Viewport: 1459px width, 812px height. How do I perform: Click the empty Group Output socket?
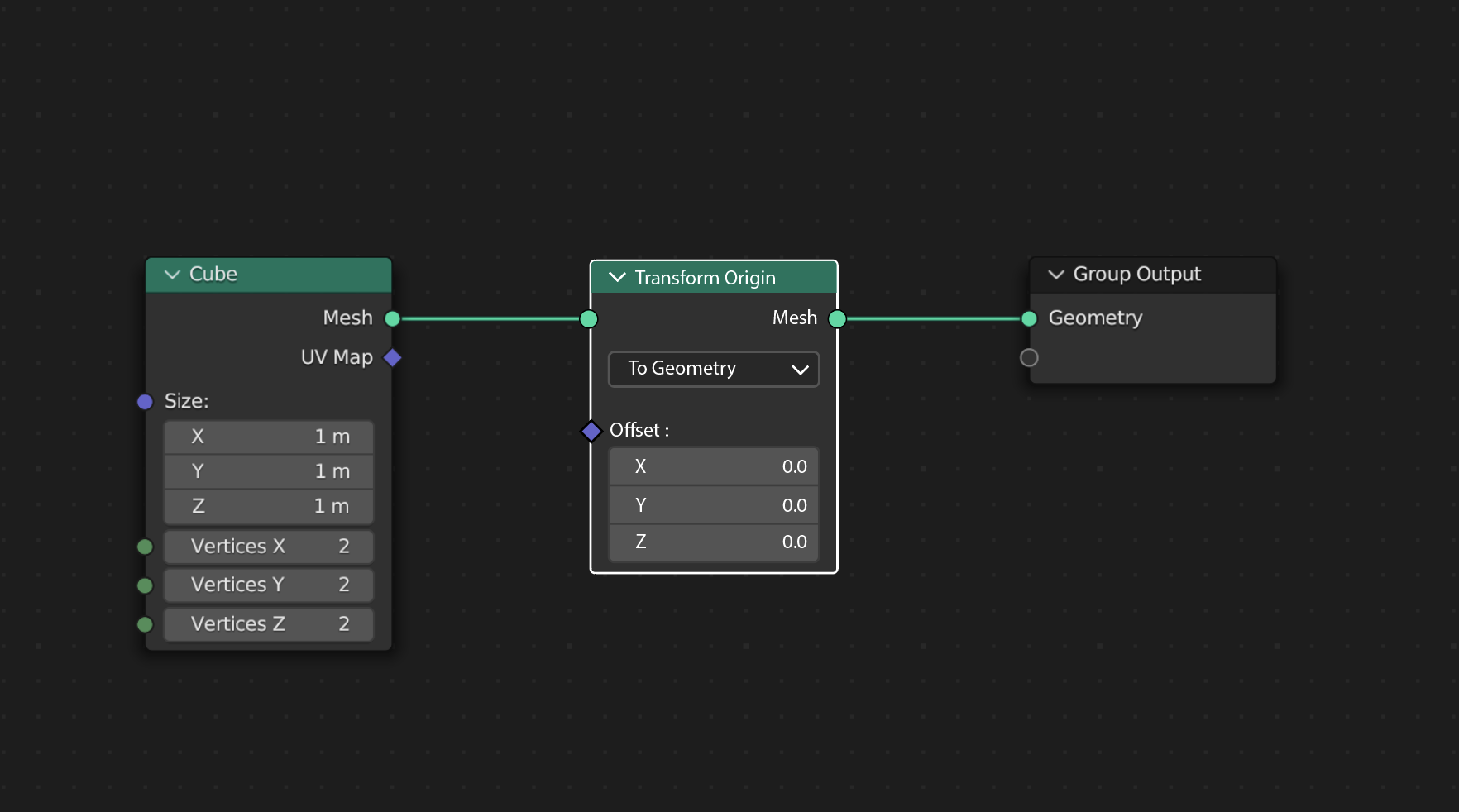(1029, 358)
